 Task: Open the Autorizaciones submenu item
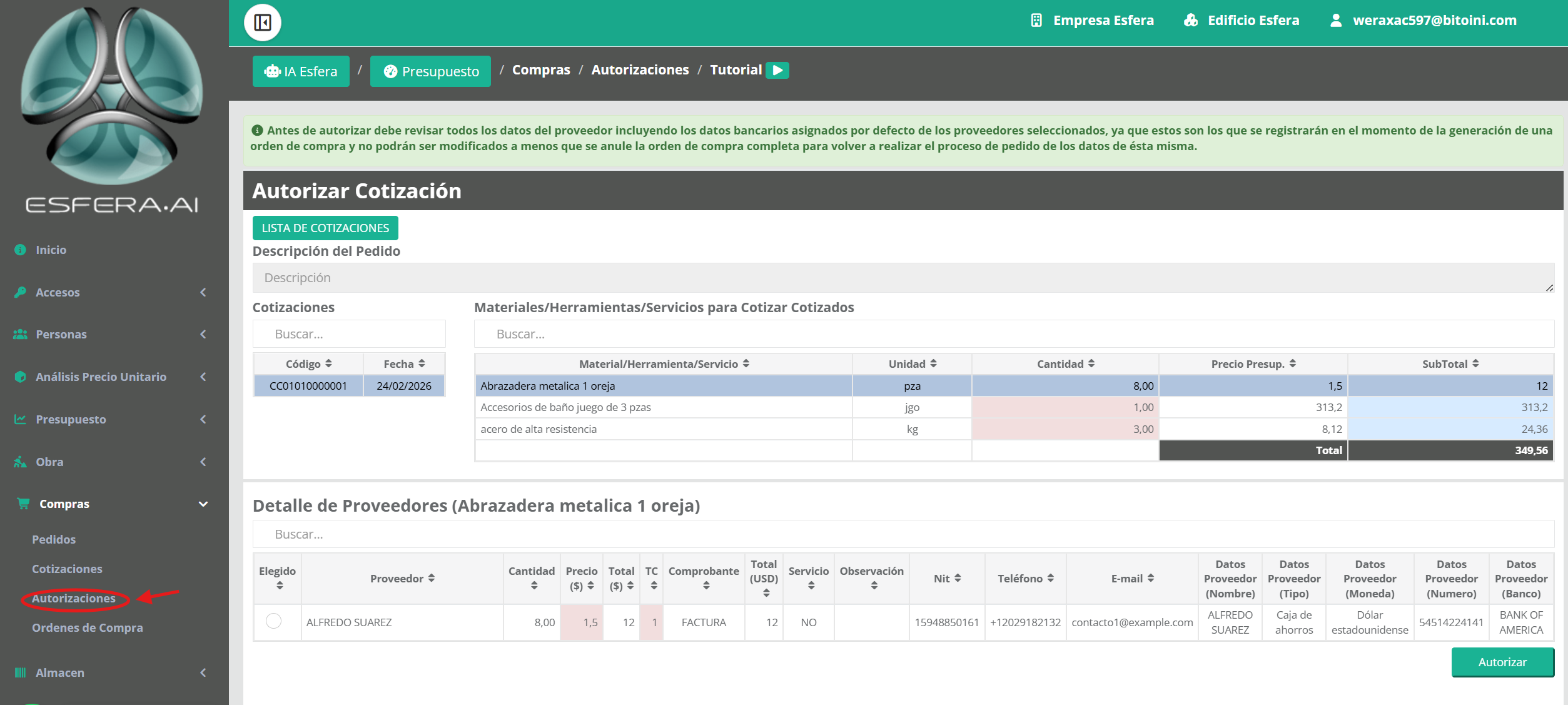[74, 598]
